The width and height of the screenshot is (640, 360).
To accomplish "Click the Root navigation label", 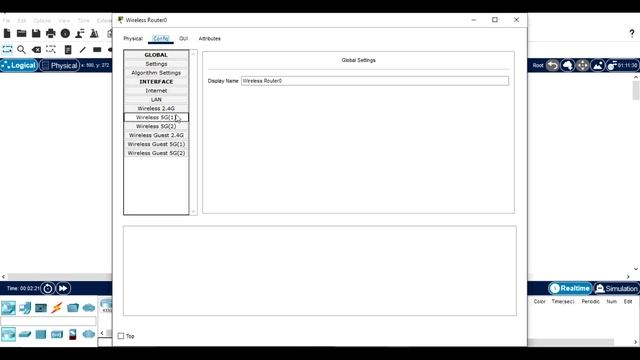I will (538, 65).
